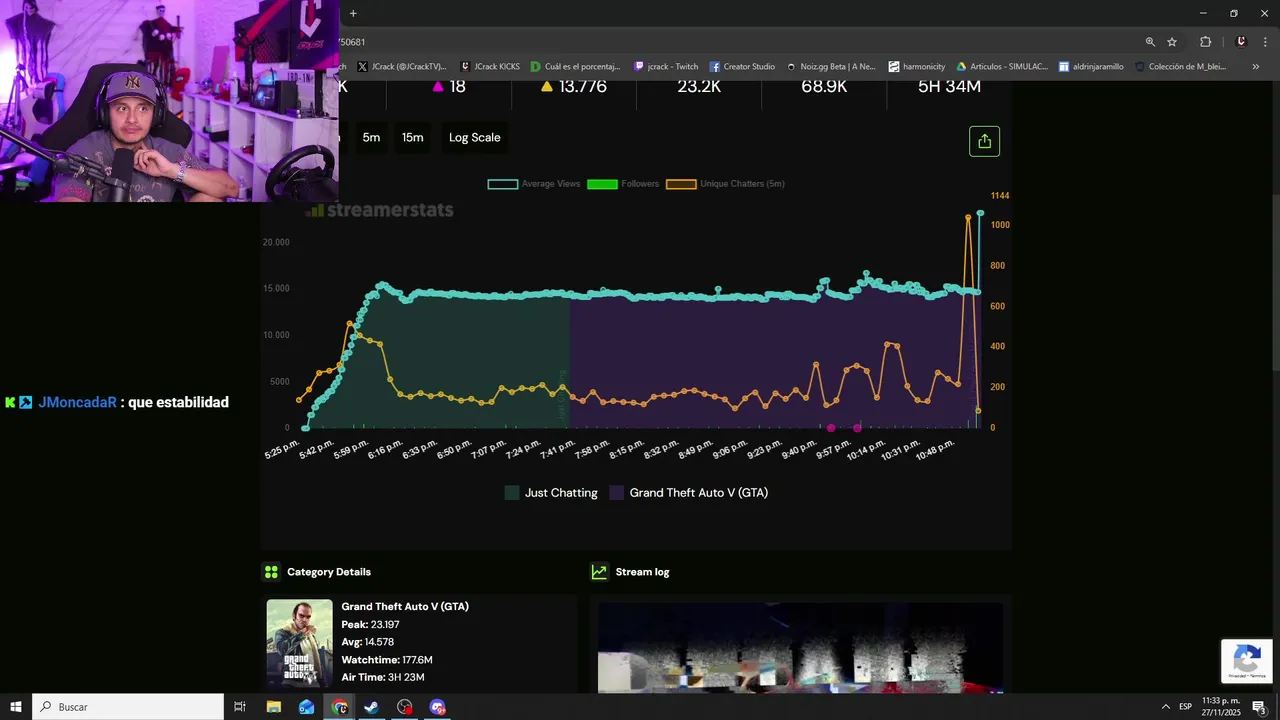
Task: Click the ESP language indicator
Action: [x=1185, y=707]
